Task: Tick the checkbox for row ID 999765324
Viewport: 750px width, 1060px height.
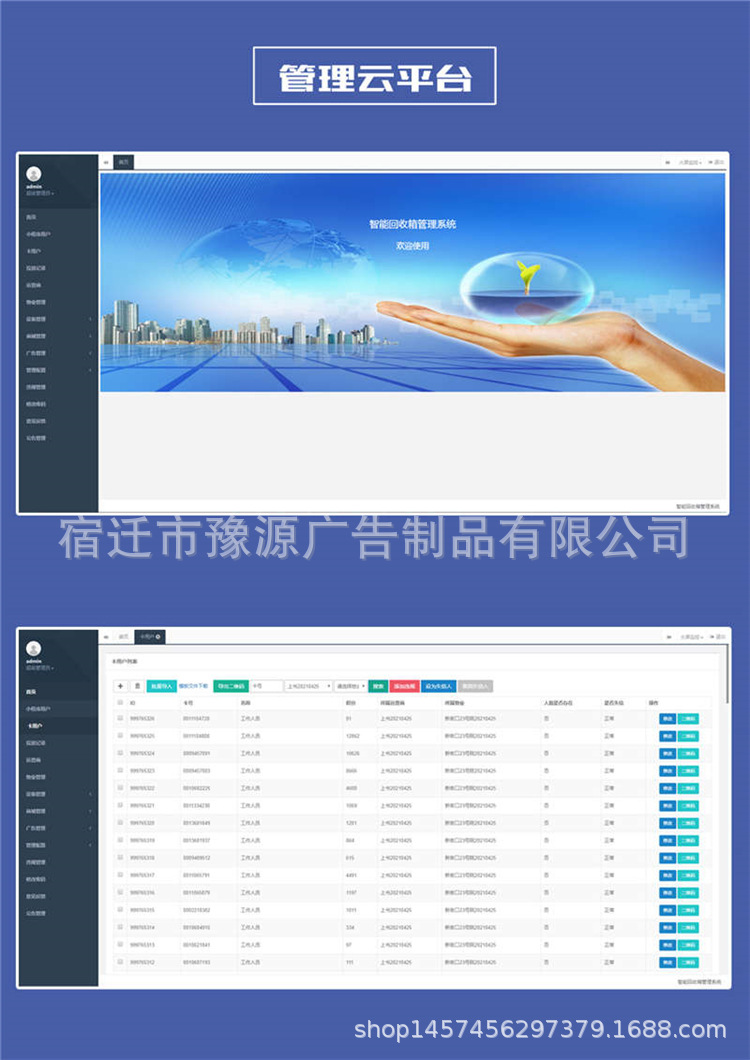Action: tap(120, 752)
